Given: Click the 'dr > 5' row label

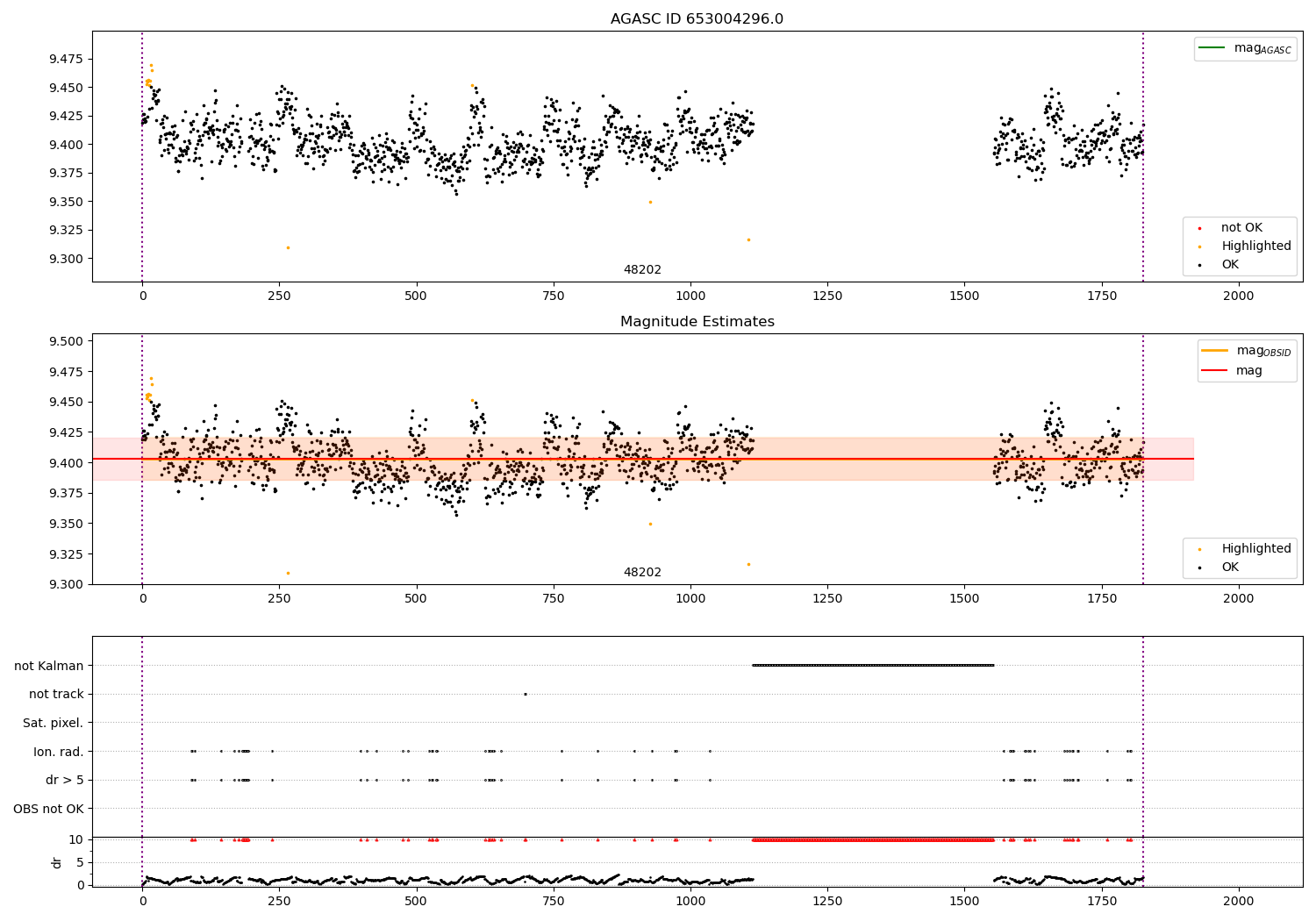Looking at the screenshot, I should tap(65, 781).
